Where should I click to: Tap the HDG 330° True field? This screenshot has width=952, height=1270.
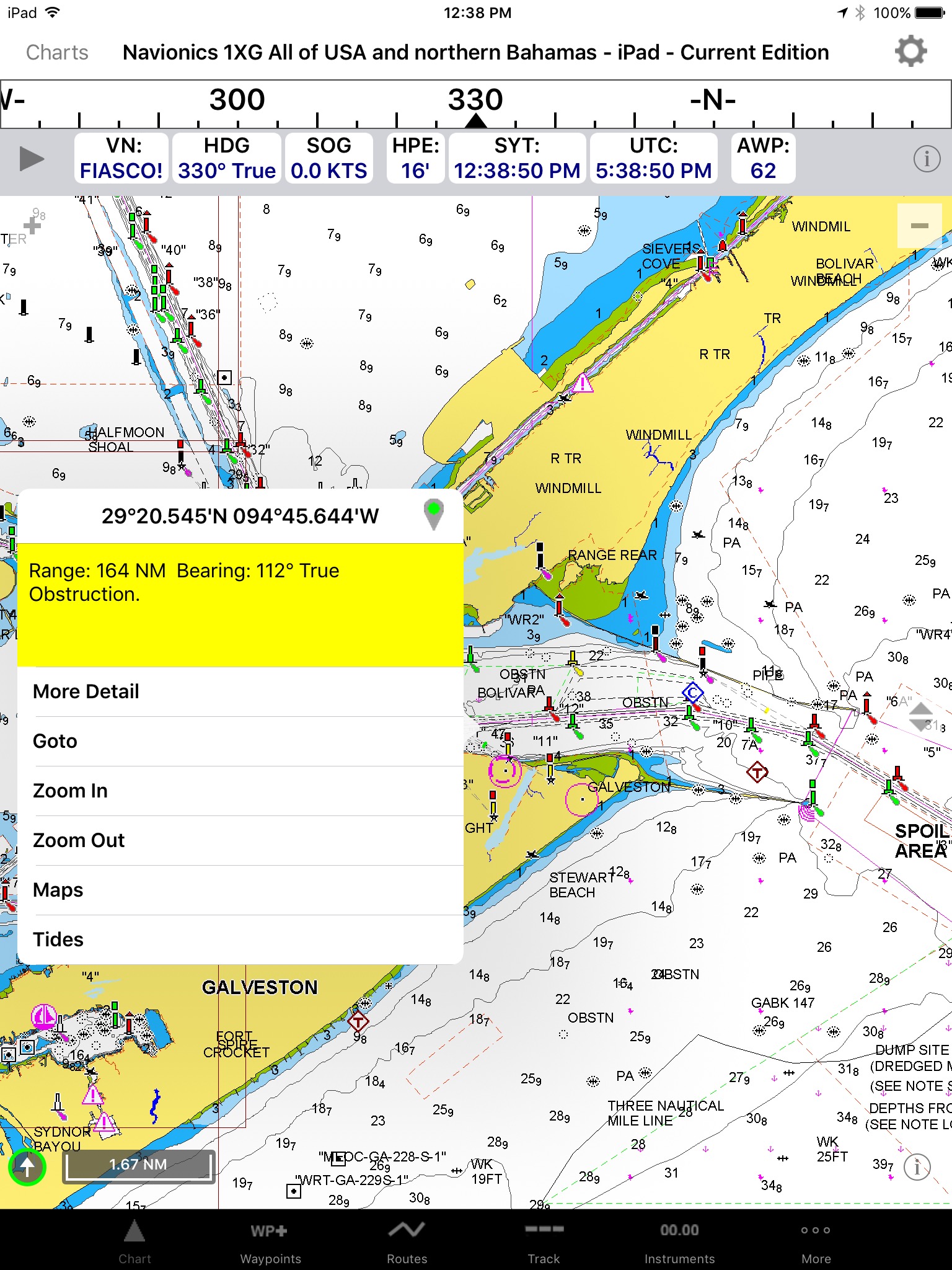[x=226, y=158]
